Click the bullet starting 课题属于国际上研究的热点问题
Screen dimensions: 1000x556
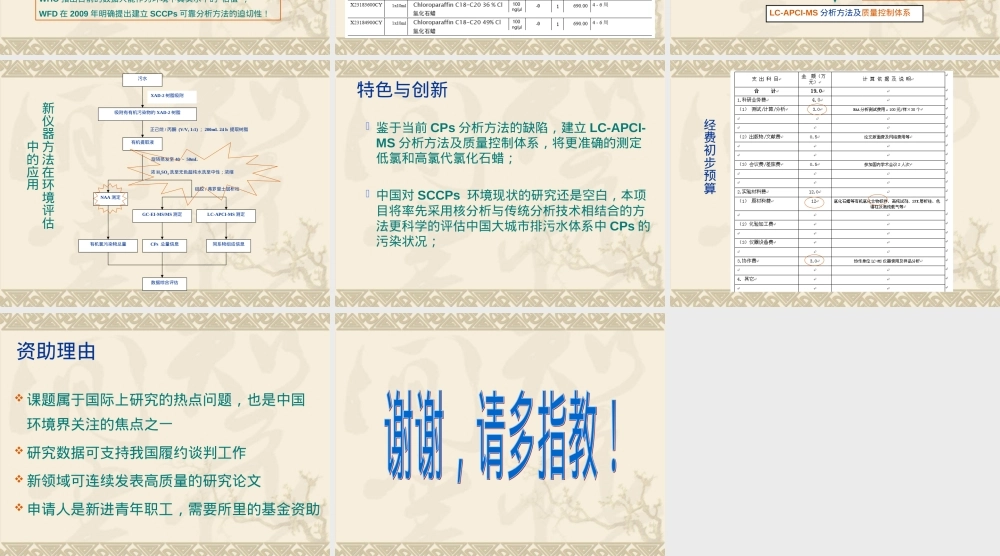166,412
